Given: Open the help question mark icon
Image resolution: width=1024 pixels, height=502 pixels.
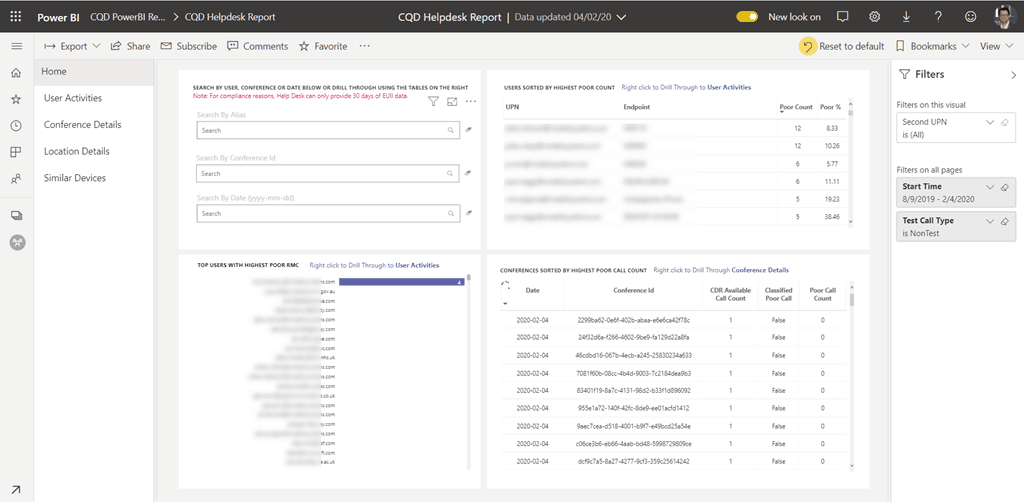Looking at the screenshot, I should point(938,17).
